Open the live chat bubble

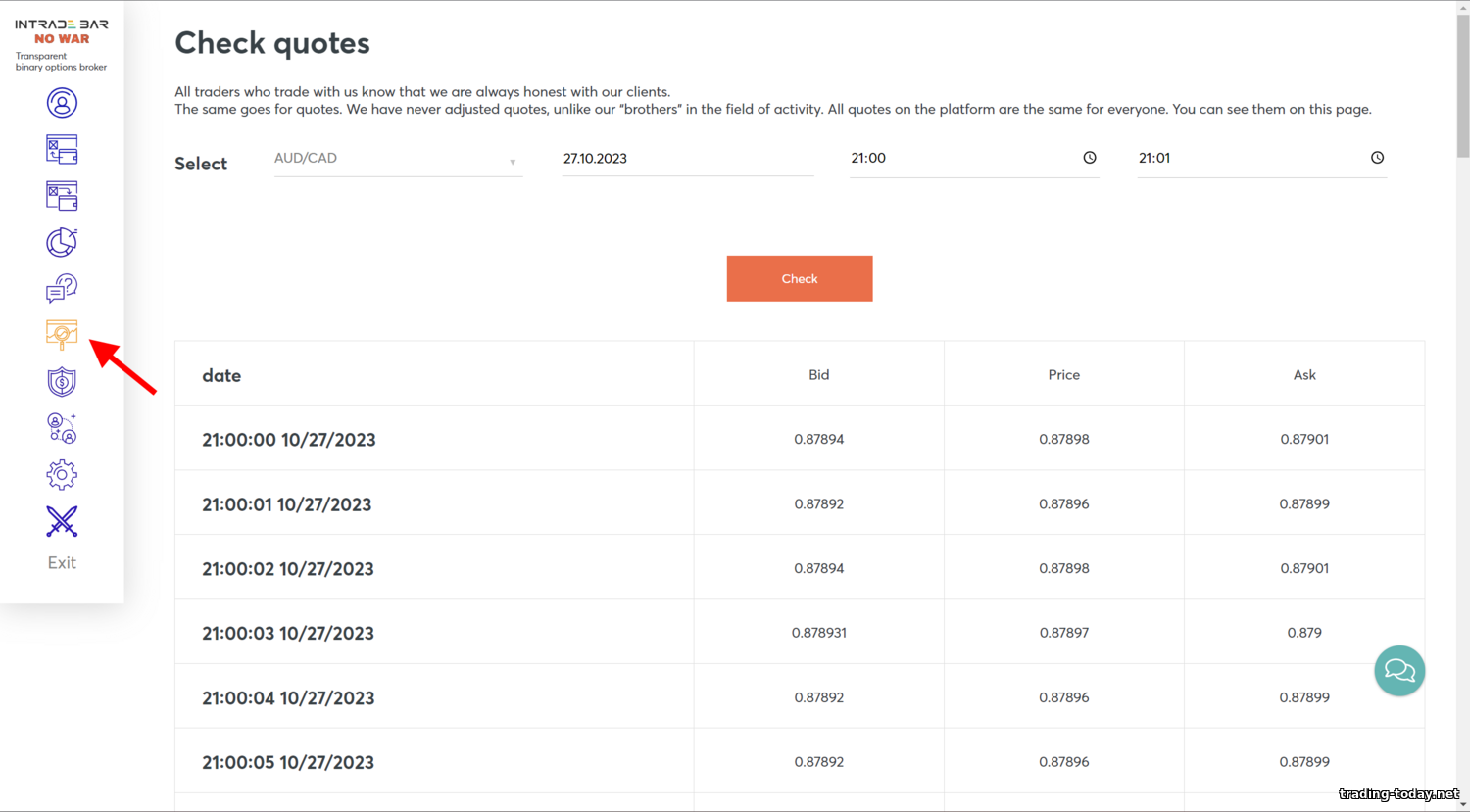[1398, 671]
